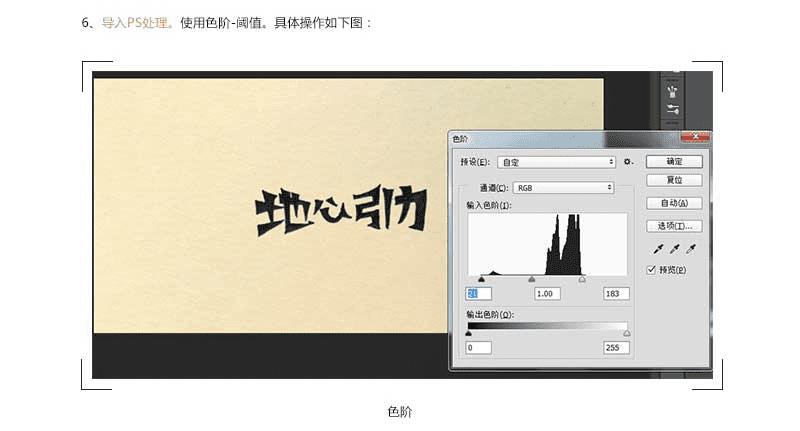Click the input shadow black slider handle
Screen dimensions: 800x431
[481, 279]
